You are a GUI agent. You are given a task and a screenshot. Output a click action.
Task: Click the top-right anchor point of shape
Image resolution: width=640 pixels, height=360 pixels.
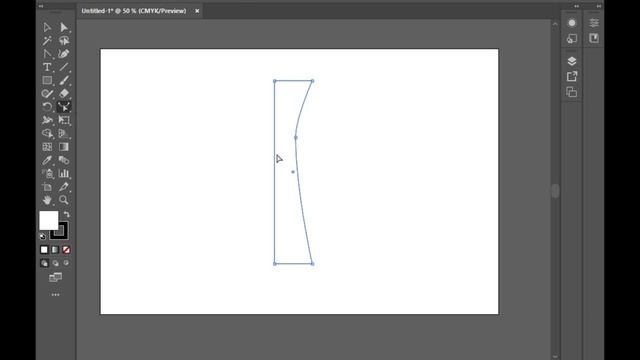313,81
